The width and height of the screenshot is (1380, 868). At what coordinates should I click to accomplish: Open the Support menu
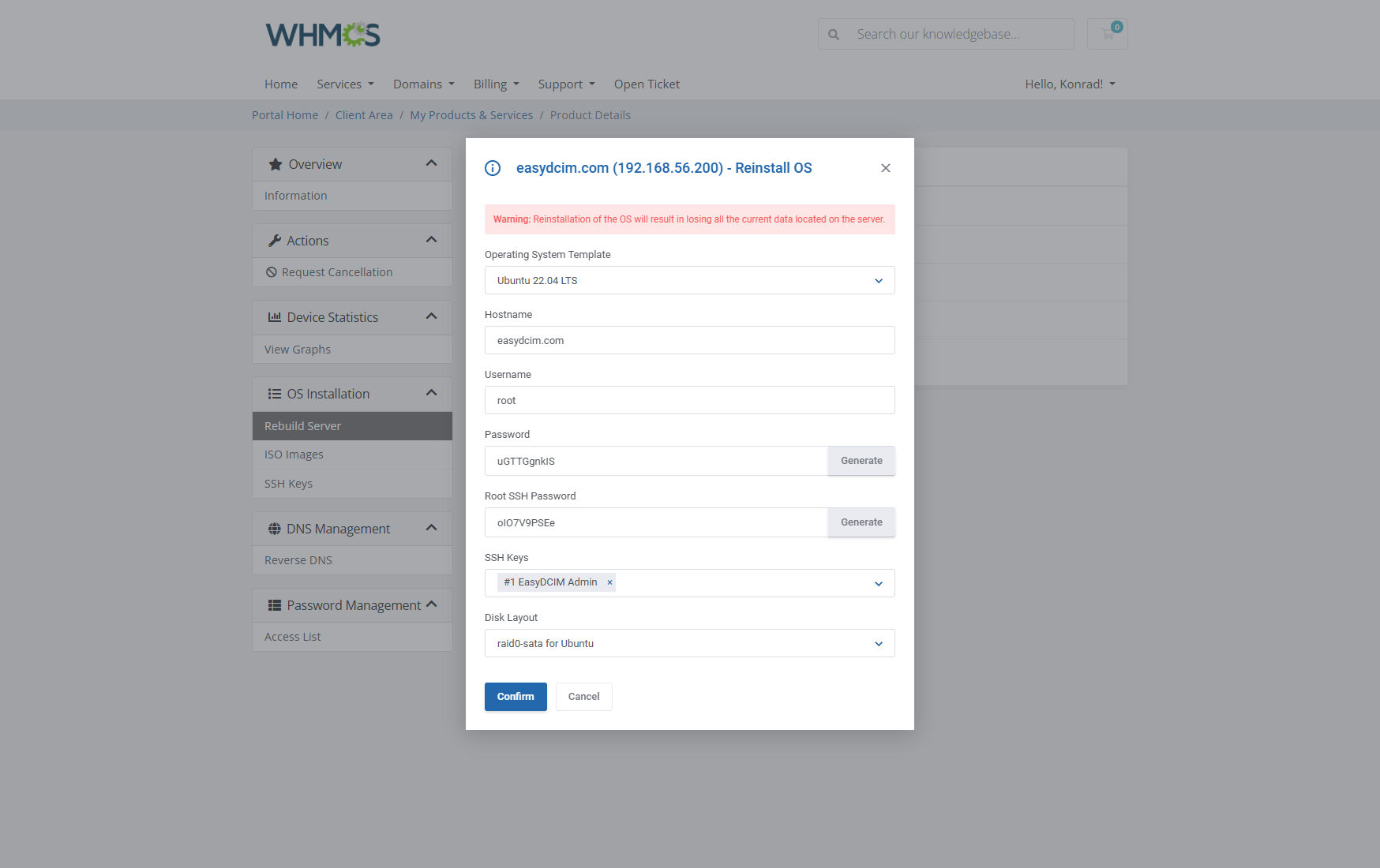tap(567, 84)
